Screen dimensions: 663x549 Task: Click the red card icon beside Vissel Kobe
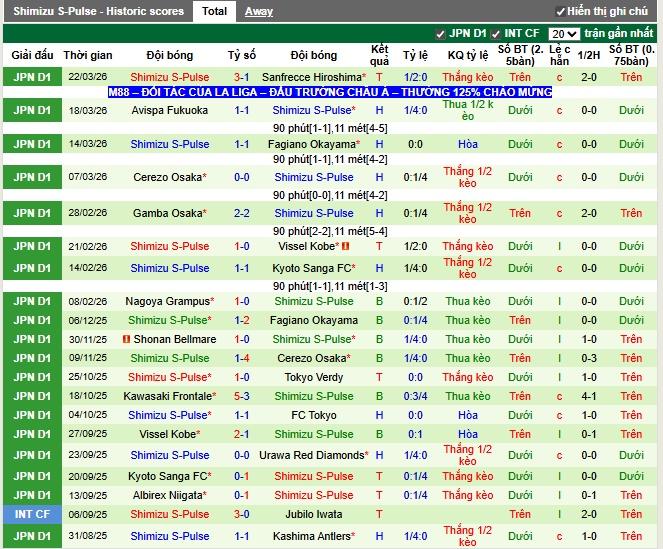tap(345, 246)
